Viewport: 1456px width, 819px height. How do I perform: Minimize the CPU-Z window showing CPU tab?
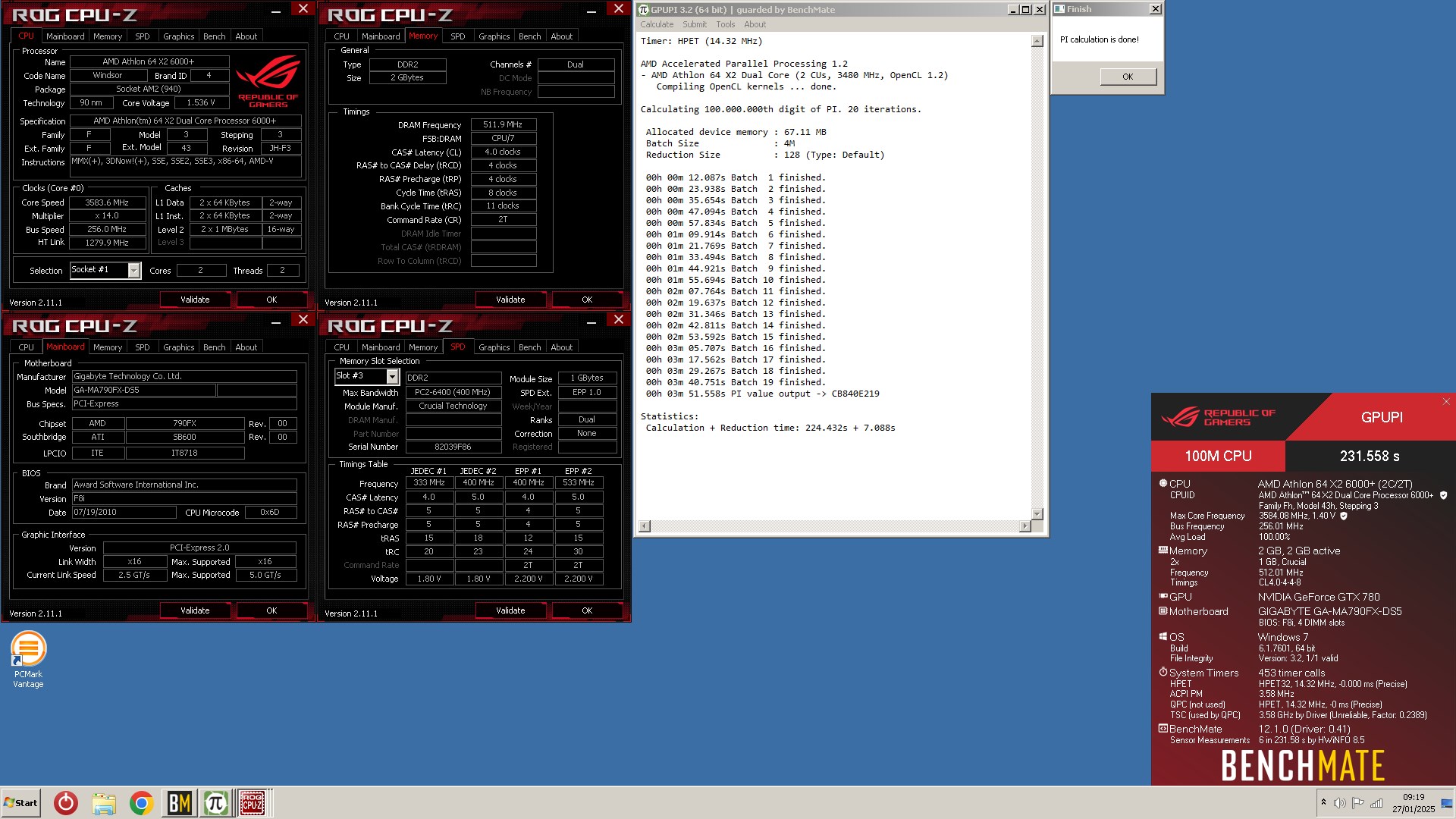276,11
